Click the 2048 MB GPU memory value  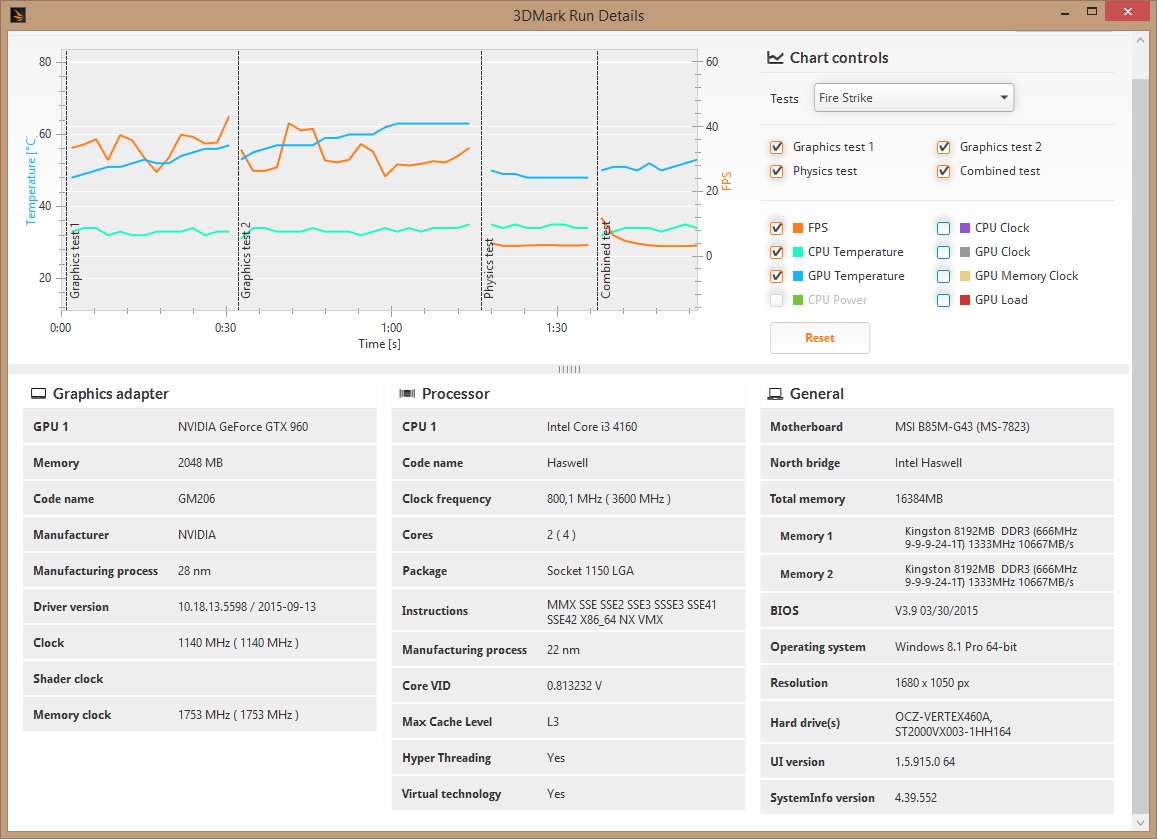200,463
